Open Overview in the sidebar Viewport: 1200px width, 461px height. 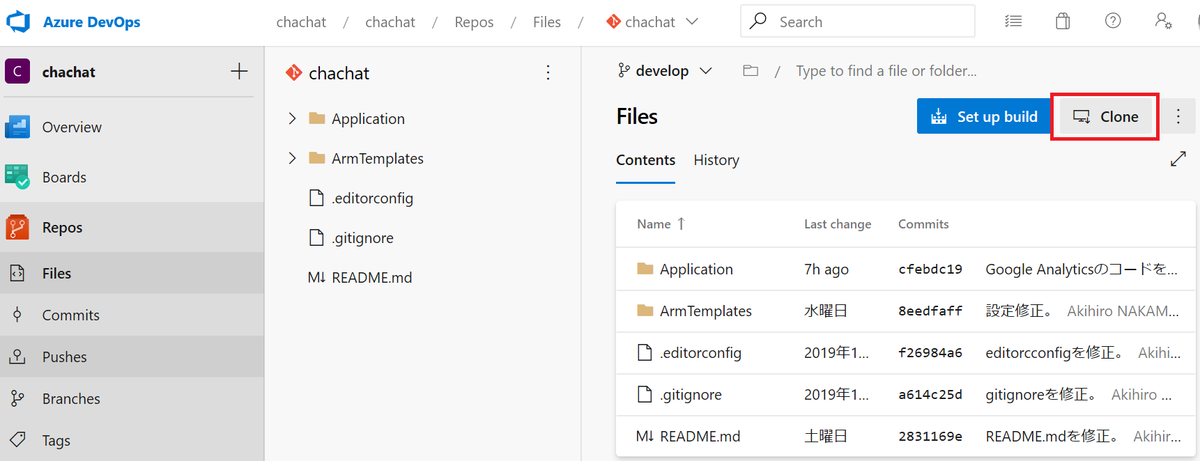(x=72, y=127)
